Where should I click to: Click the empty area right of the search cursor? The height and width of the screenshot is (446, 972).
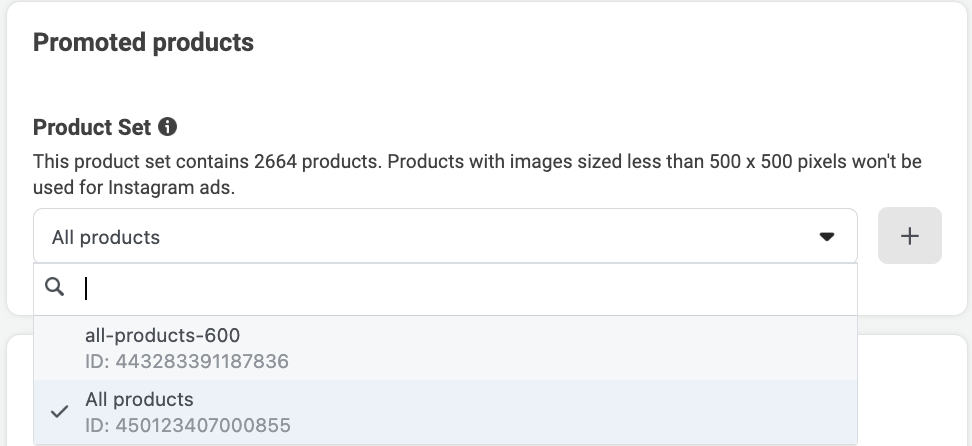(x=471, y=288)
